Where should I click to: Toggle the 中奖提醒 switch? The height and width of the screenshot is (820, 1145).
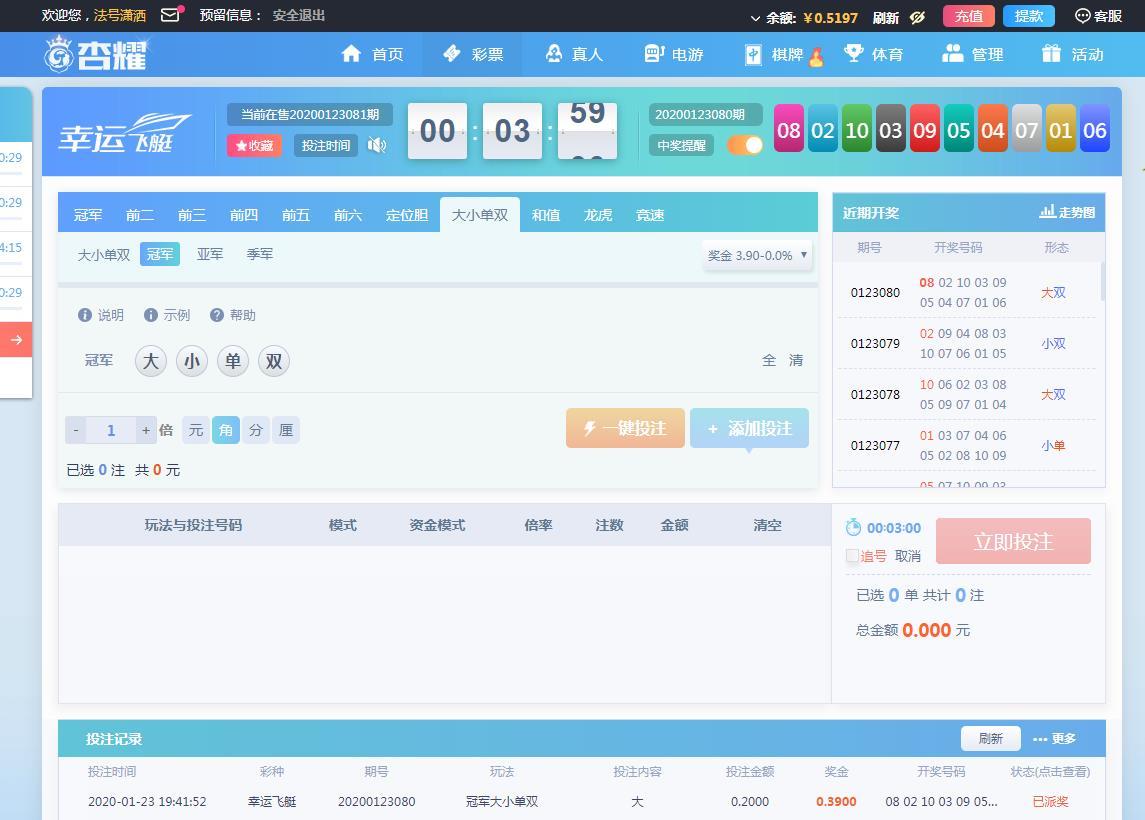[745, 145]
